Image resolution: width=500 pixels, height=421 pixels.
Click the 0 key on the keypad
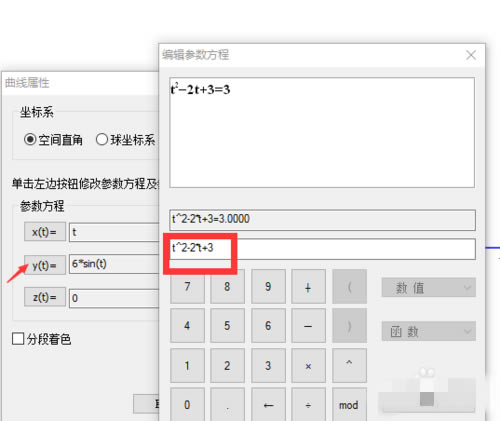click(187, 404)
